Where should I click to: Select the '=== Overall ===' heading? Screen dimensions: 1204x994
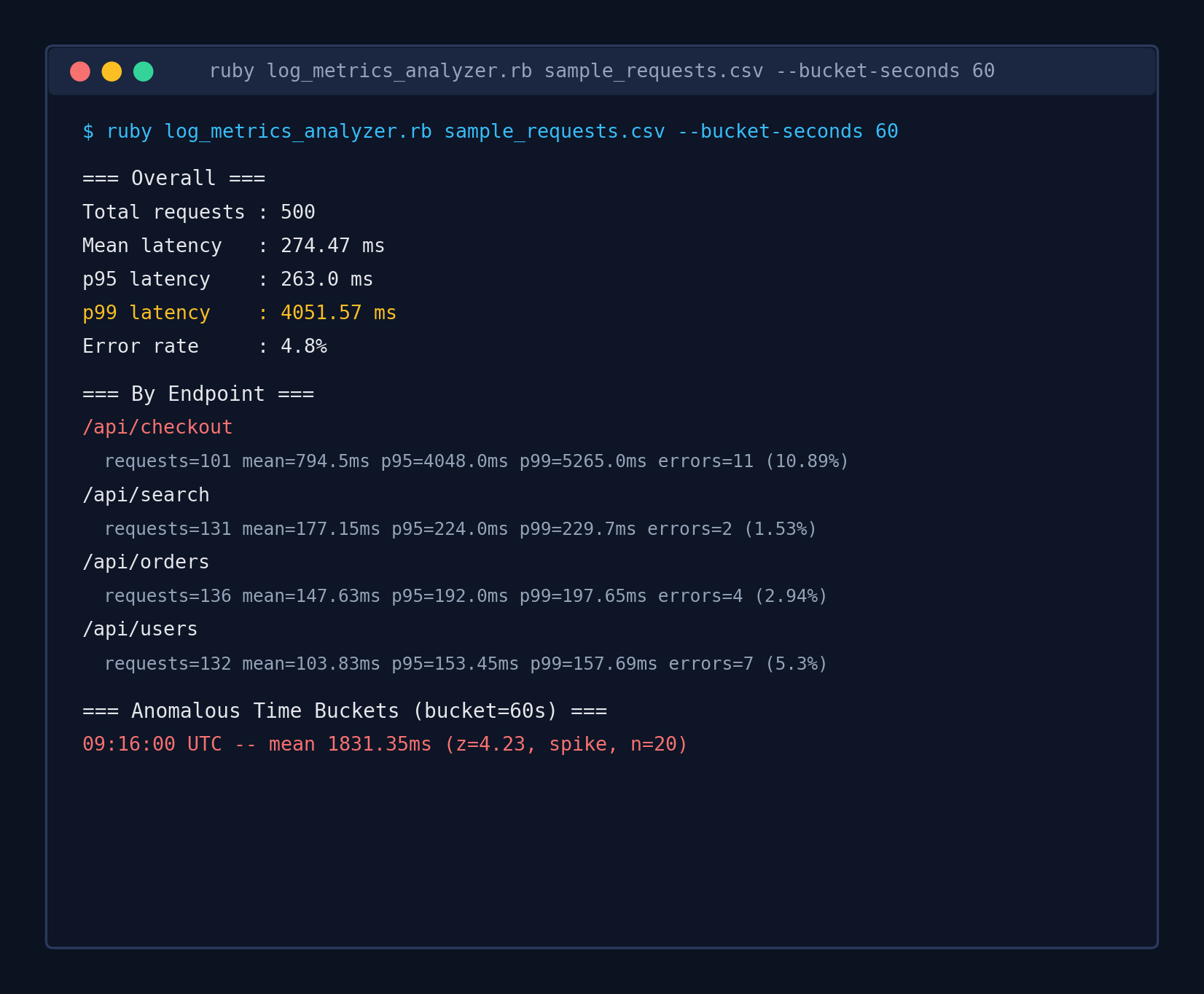[x=174, y=179]
